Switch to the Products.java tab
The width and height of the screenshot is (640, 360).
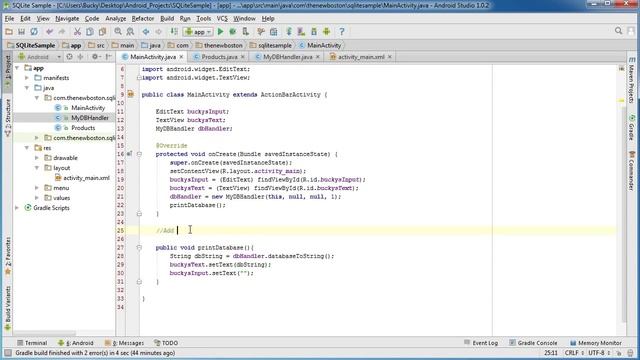[x=219, y=57]
